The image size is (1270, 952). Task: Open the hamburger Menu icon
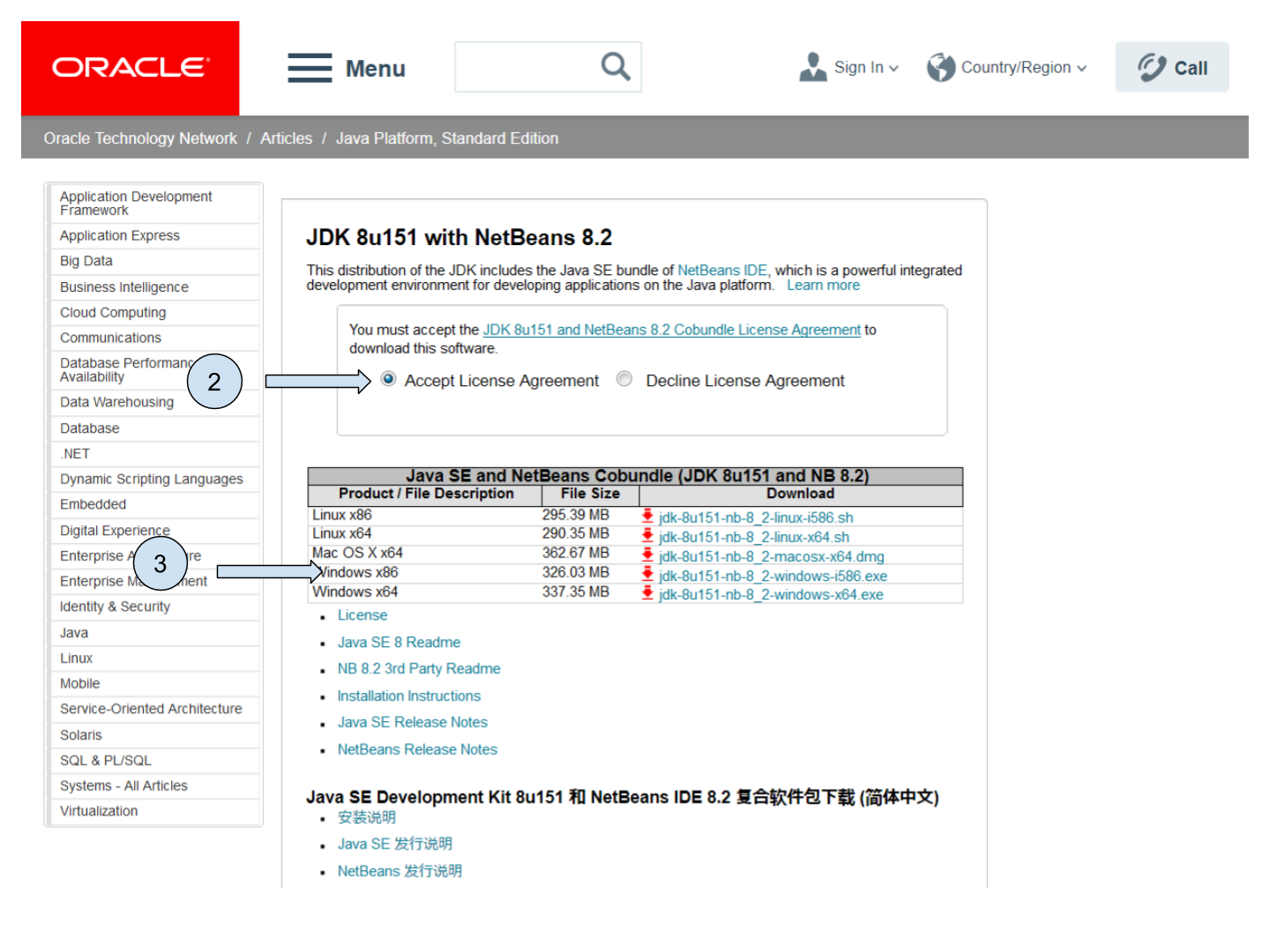click(310, 68)
